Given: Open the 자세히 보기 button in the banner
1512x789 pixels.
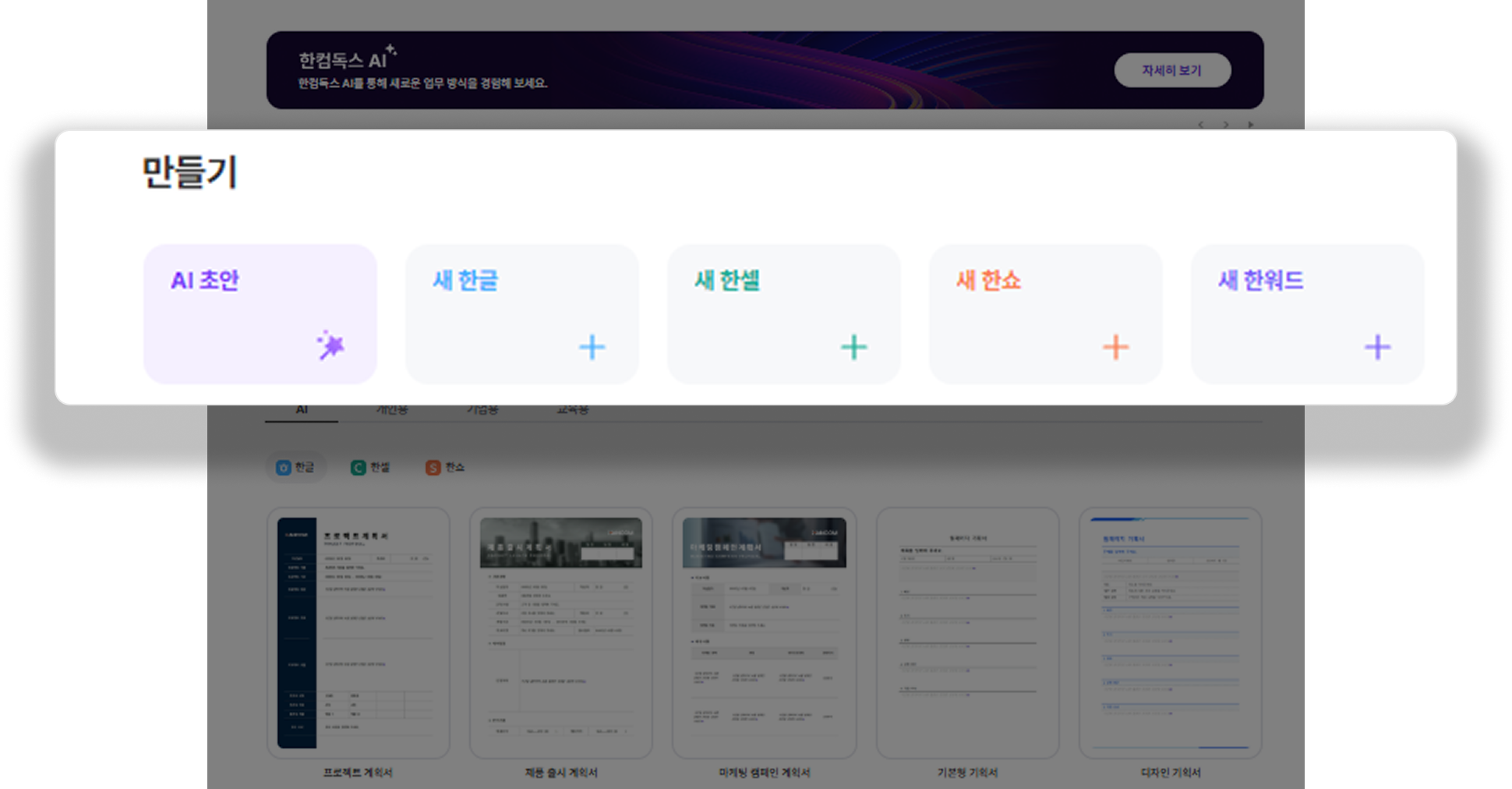Looking at the screenshot, I should [1172, 70].
